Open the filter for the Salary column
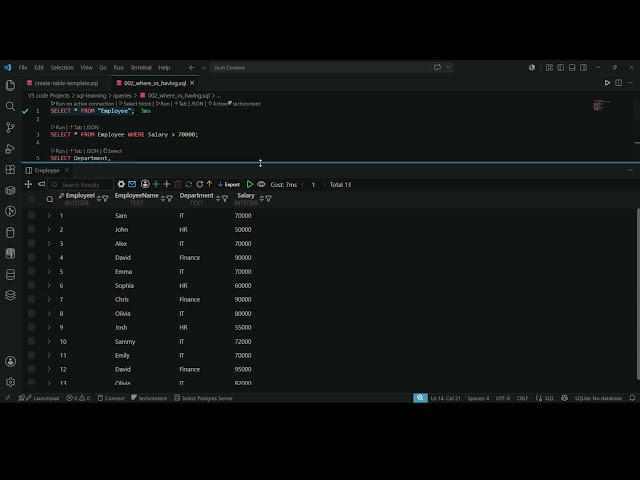Image resolution: width=640 pixels, height=480 pixels. (x=269, y=199)
